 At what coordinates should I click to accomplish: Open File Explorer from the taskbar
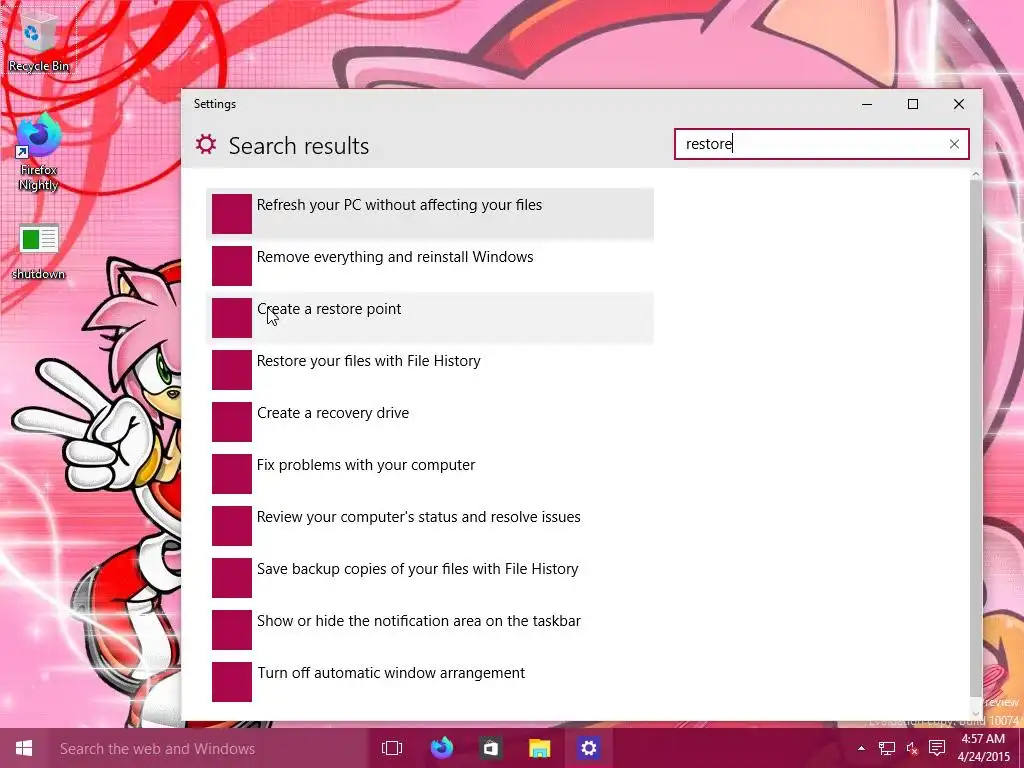point(539,748)
